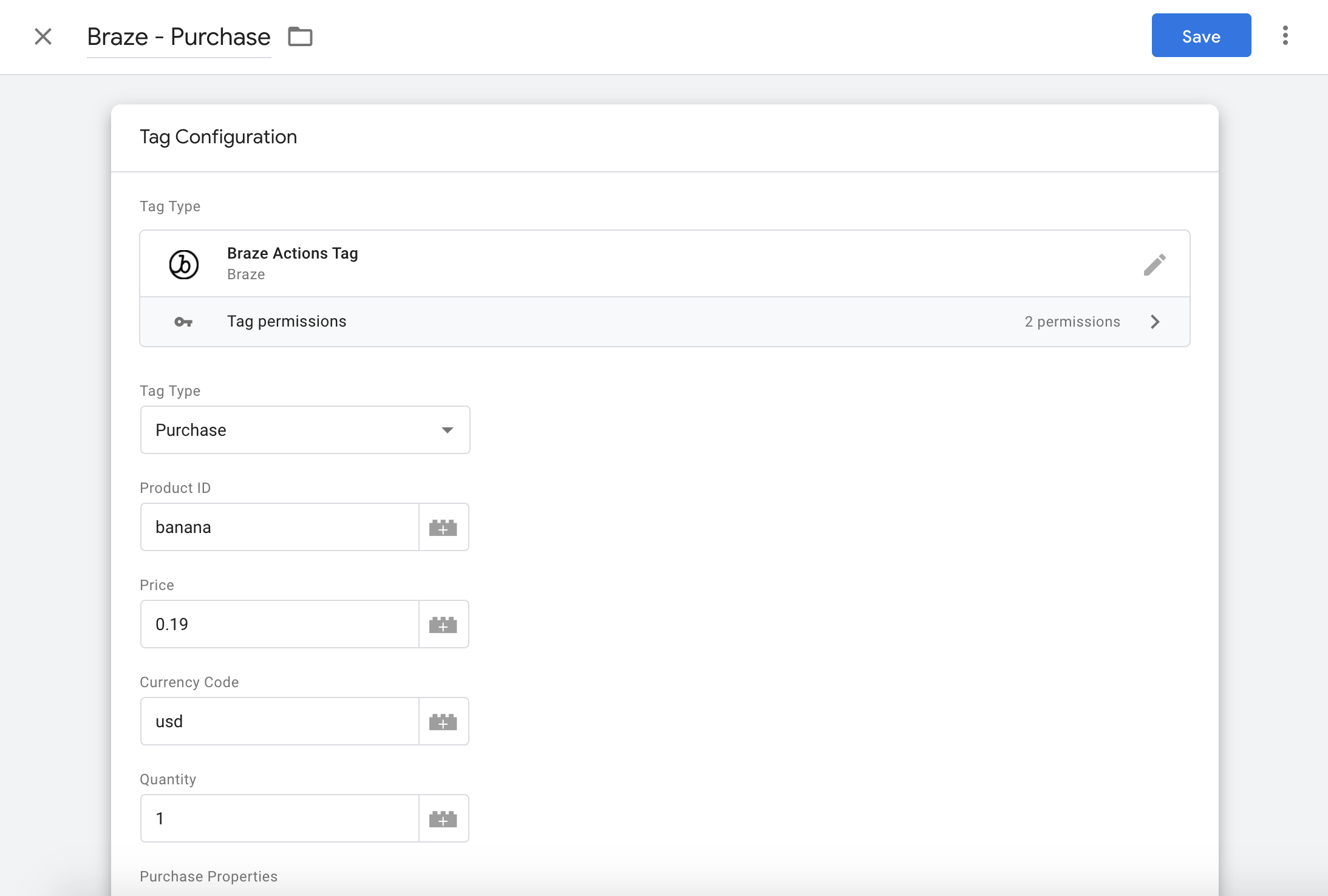Click the key icon beside Tag permissions
1328x896 pixels.
[183, 322]
